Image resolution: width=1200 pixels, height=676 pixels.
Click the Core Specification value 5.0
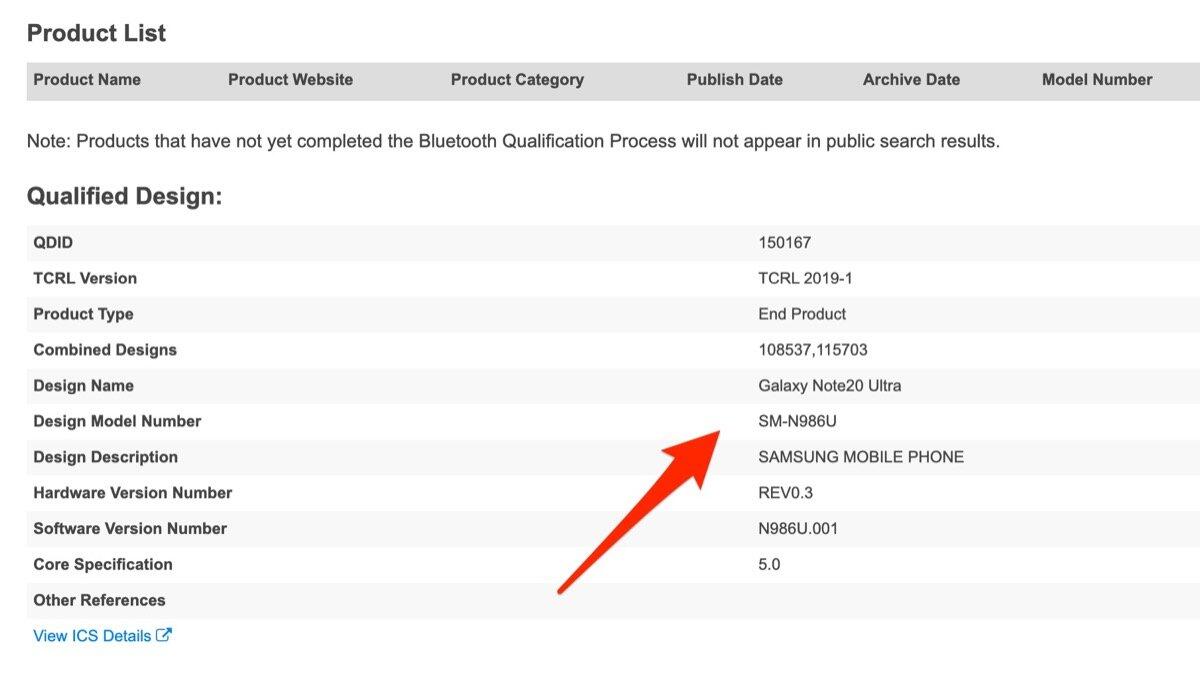click(x=769, y=565)
